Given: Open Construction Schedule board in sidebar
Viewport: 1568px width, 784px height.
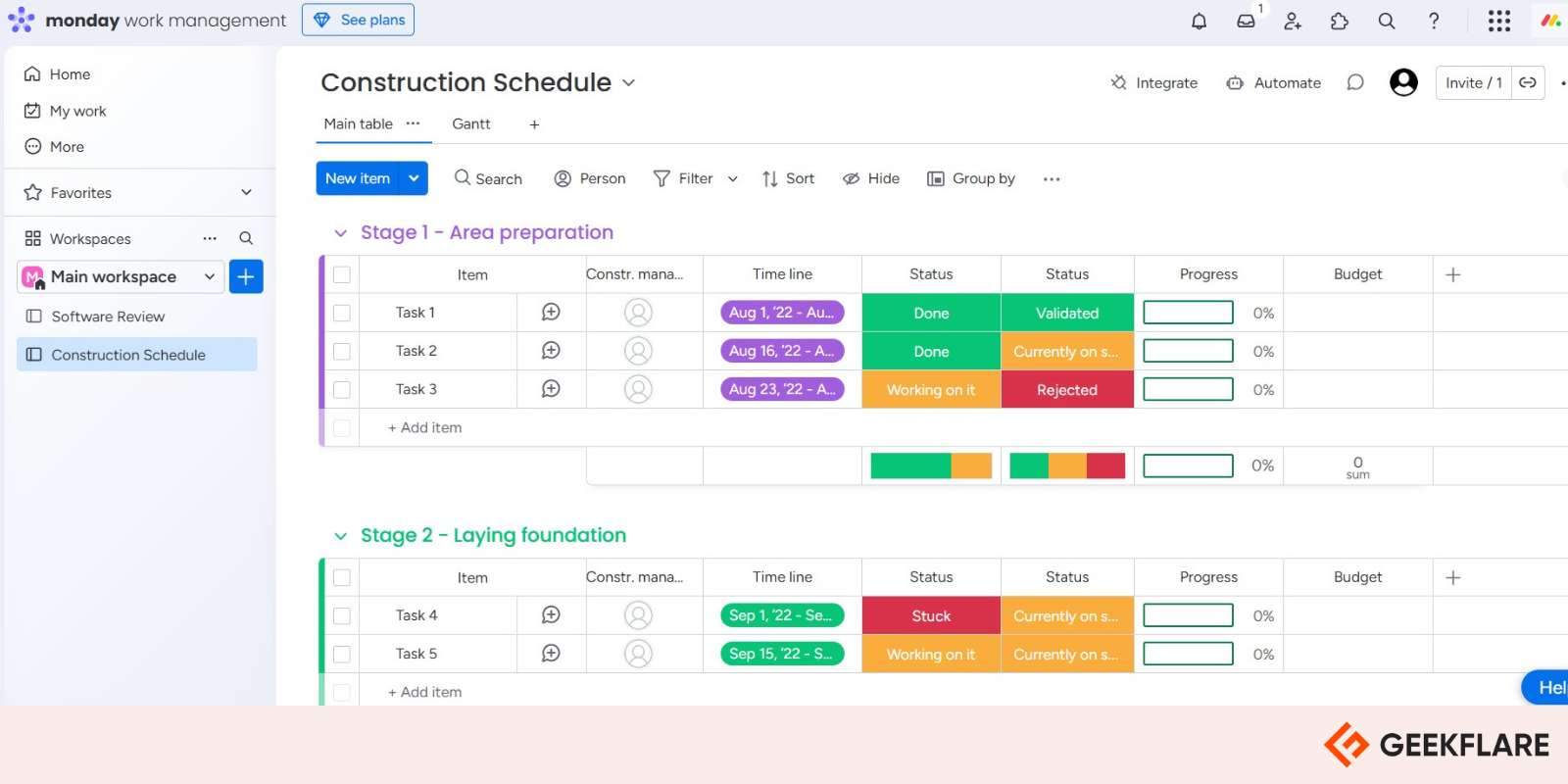Looking at the screenshot, I should [128, 355].
